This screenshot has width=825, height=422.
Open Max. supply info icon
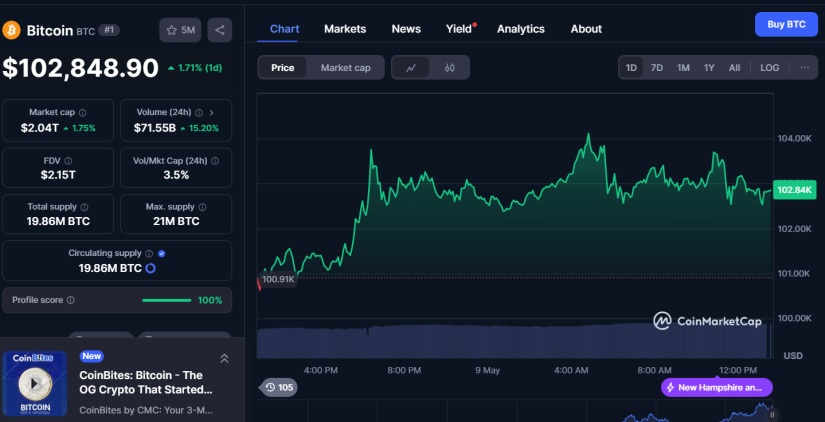point(203,207)
